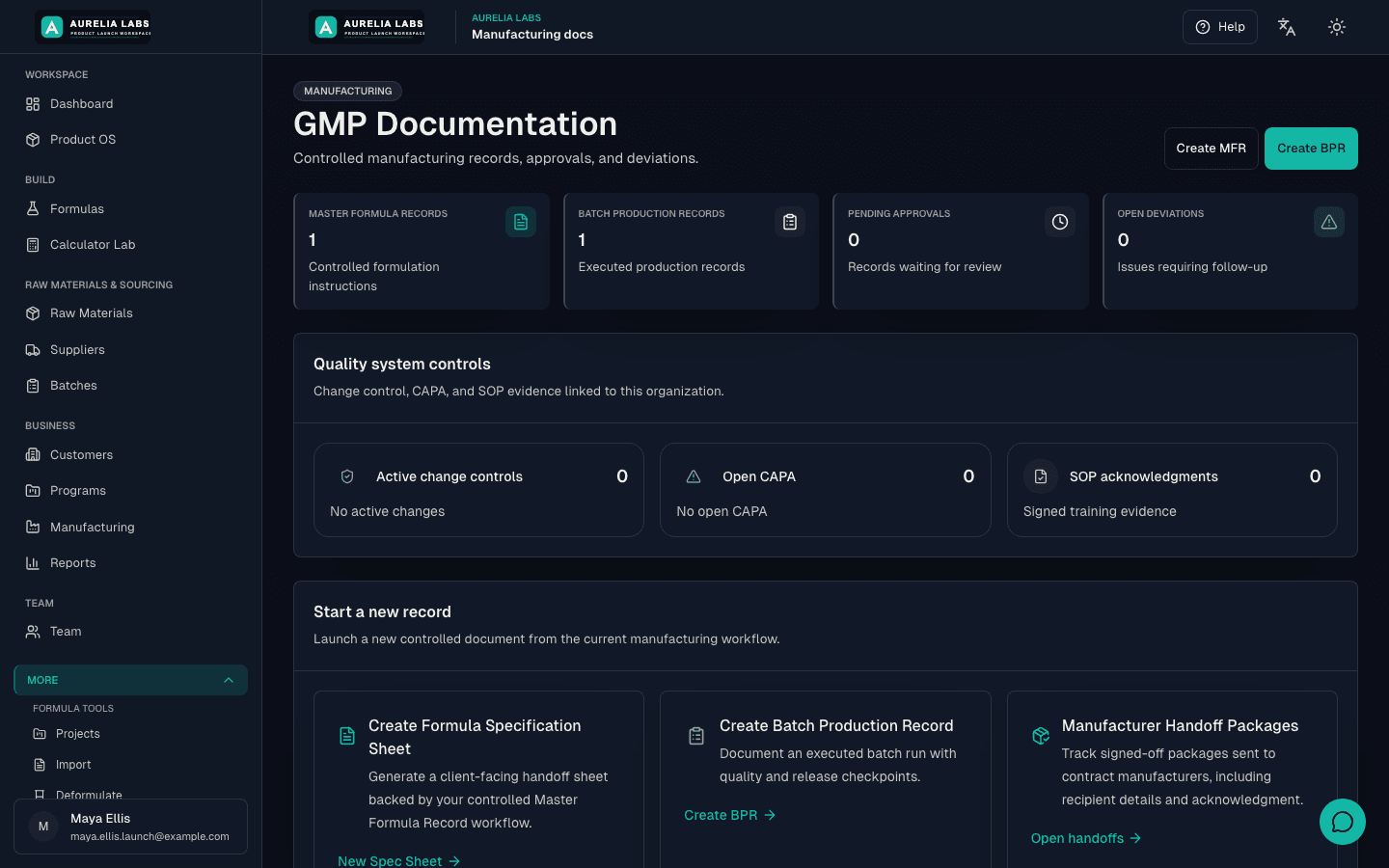Screen dimensions: 1389x868
Task: Click the Aurelia Labs logo in top header
Action: (367, 27)
